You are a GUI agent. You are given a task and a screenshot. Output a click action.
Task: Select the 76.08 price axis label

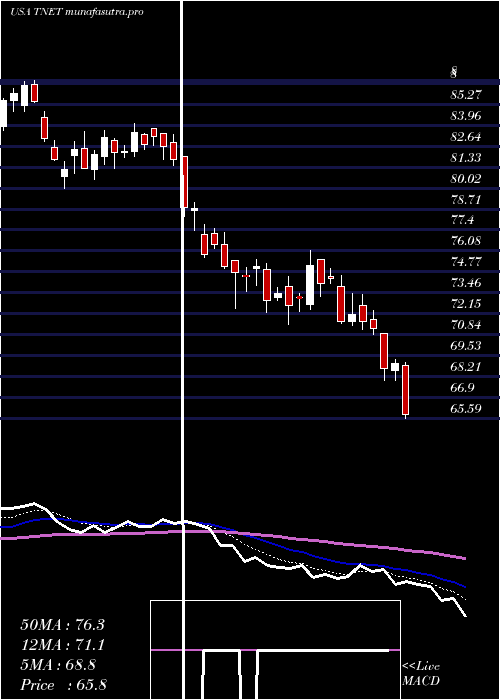tap(466, 241)
